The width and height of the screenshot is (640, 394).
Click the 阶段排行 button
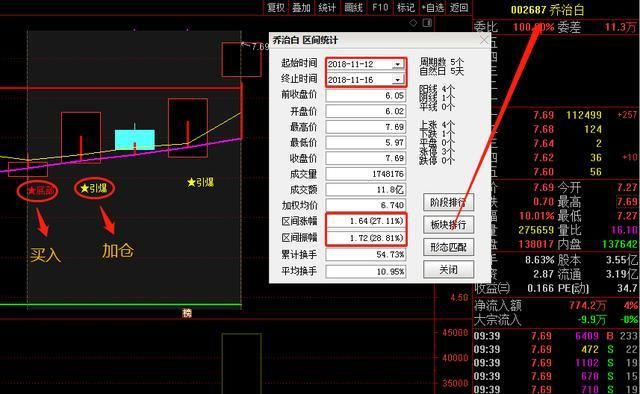(x=448, y=202)
